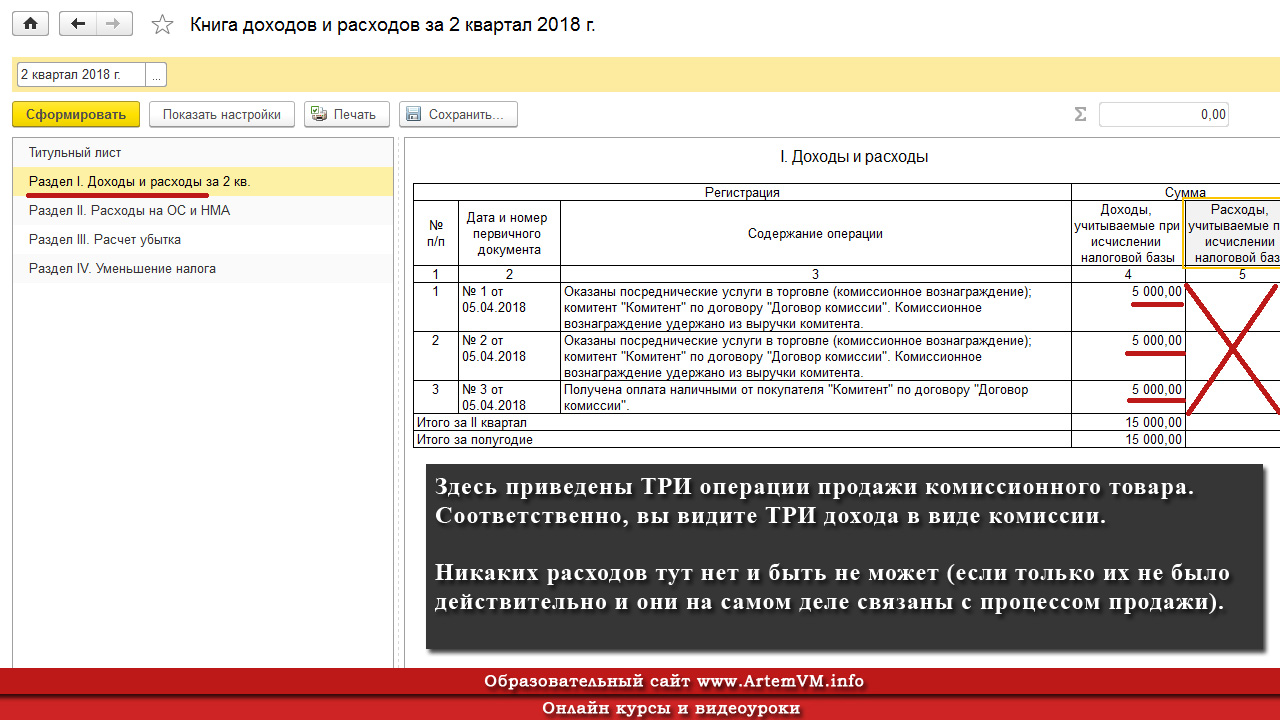Click the Сформировать button

(x=76, y=114)
